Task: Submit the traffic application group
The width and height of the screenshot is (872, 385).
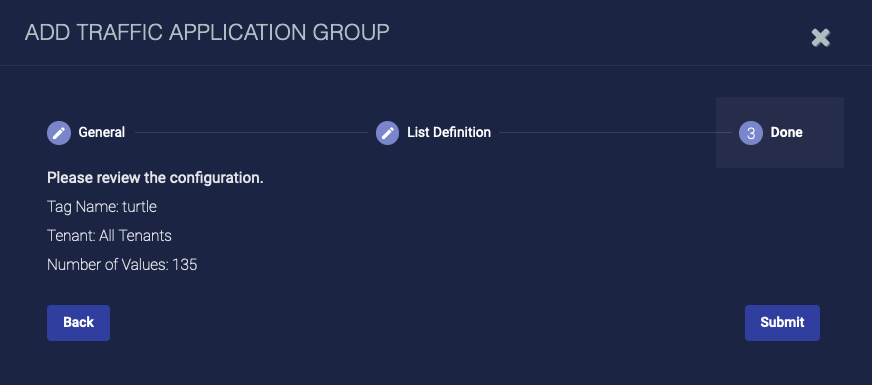Action: tap(782, 323)
